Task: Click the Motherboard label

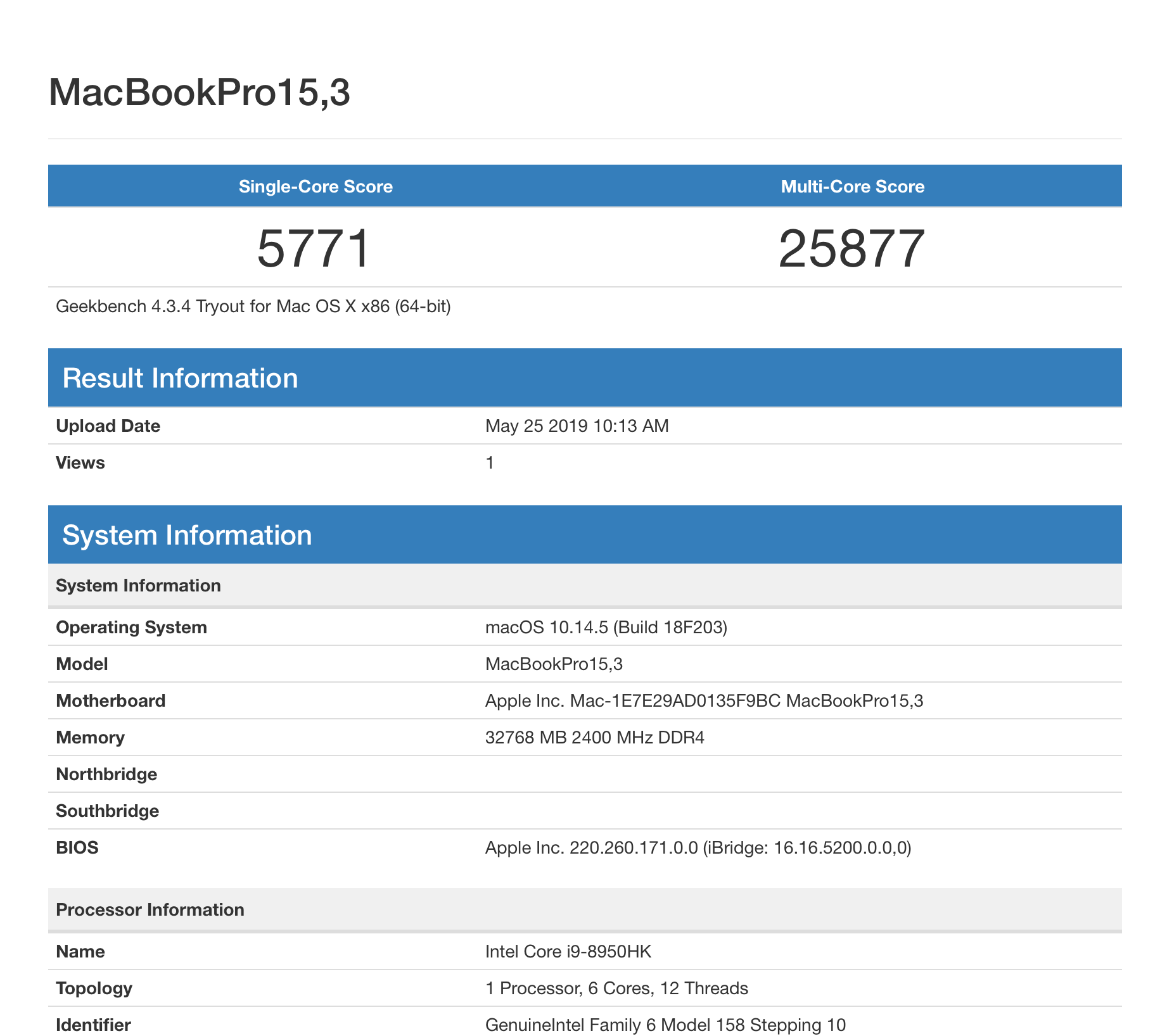Action: (x=110, y=700)
